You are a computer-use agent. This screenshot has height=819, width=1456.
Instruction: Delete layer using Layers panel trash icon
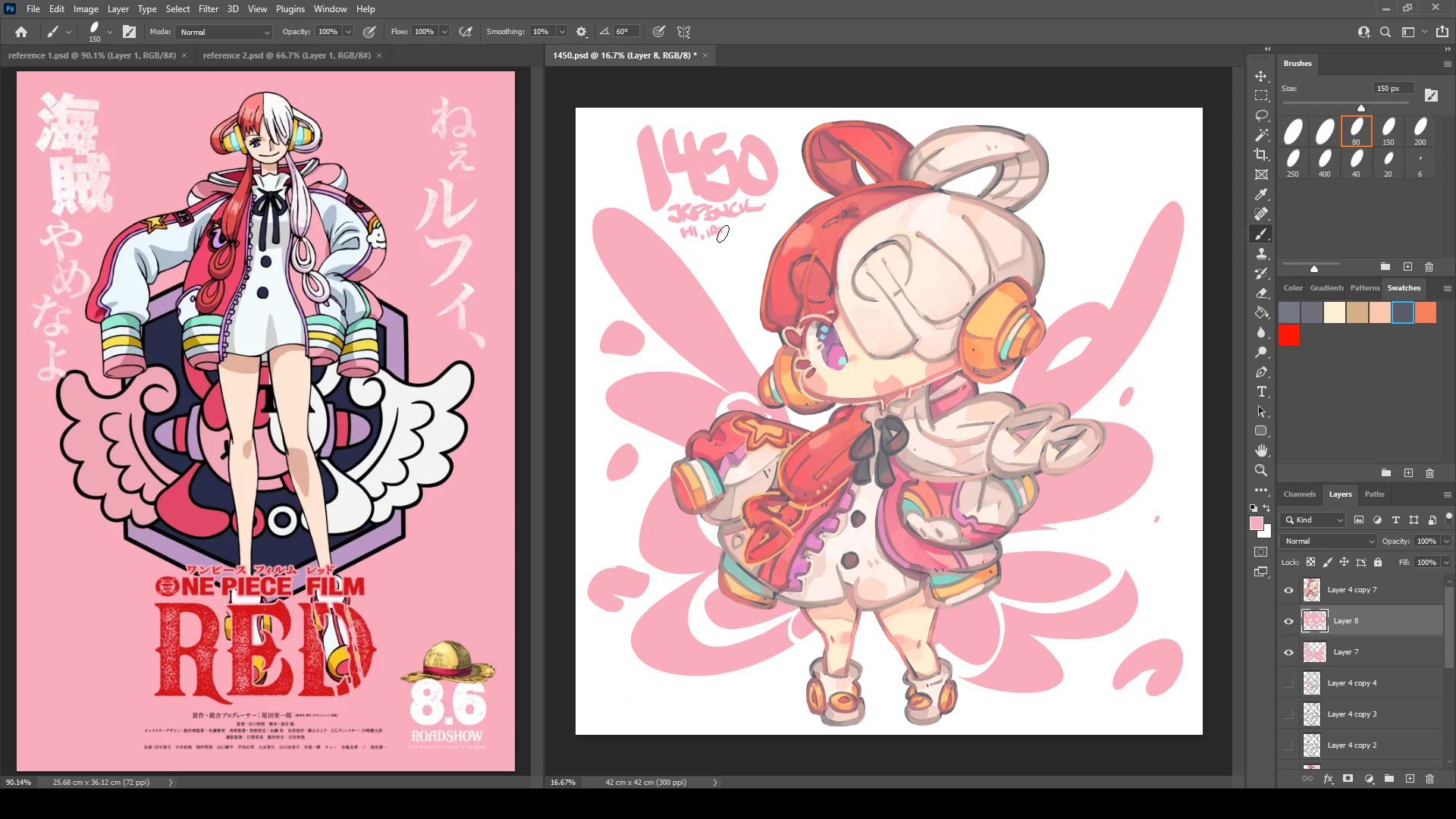pyautogui.click(x=1429, y=779)
